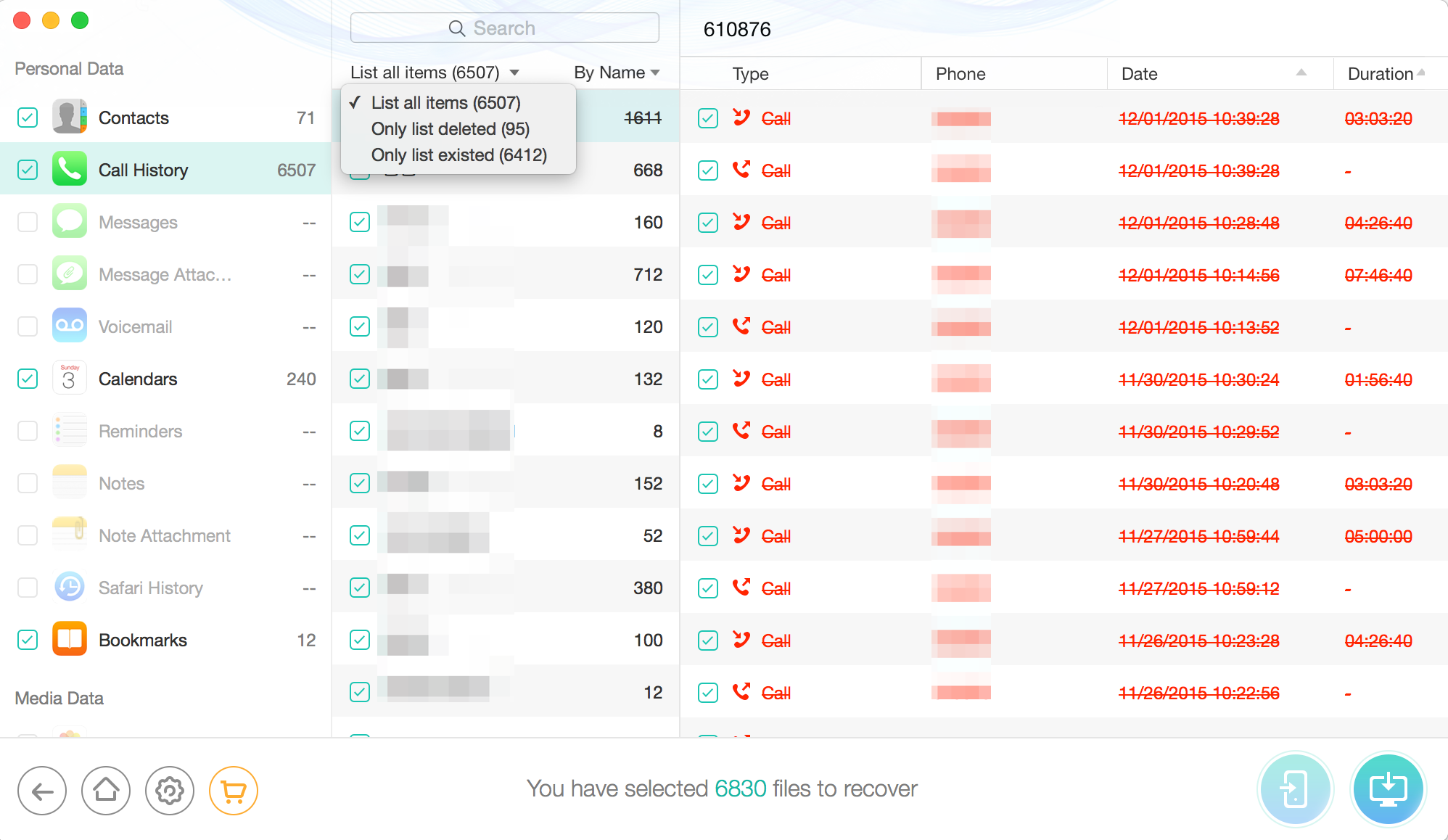Uncheck the Contacts checkbox
Viewport: 1448px width, 840px height.
pos(28,118)
